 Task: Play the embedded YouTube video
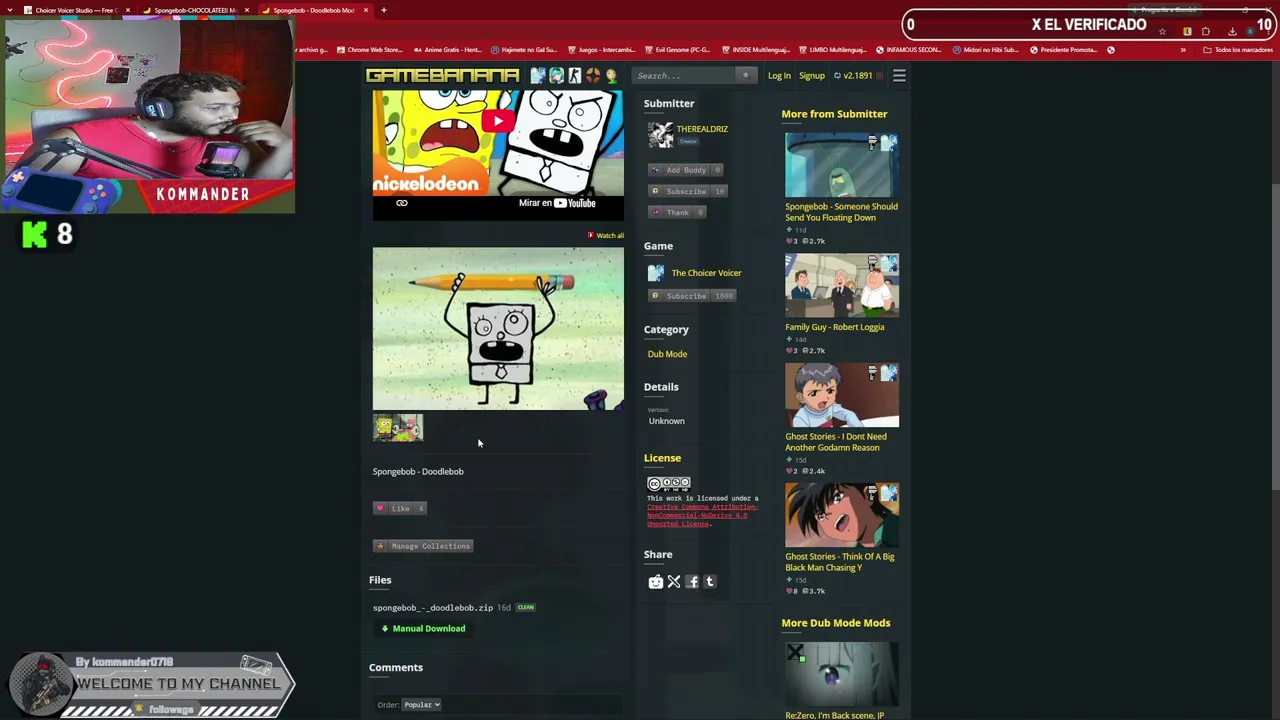pyautogui.click(x=498, y=122)
